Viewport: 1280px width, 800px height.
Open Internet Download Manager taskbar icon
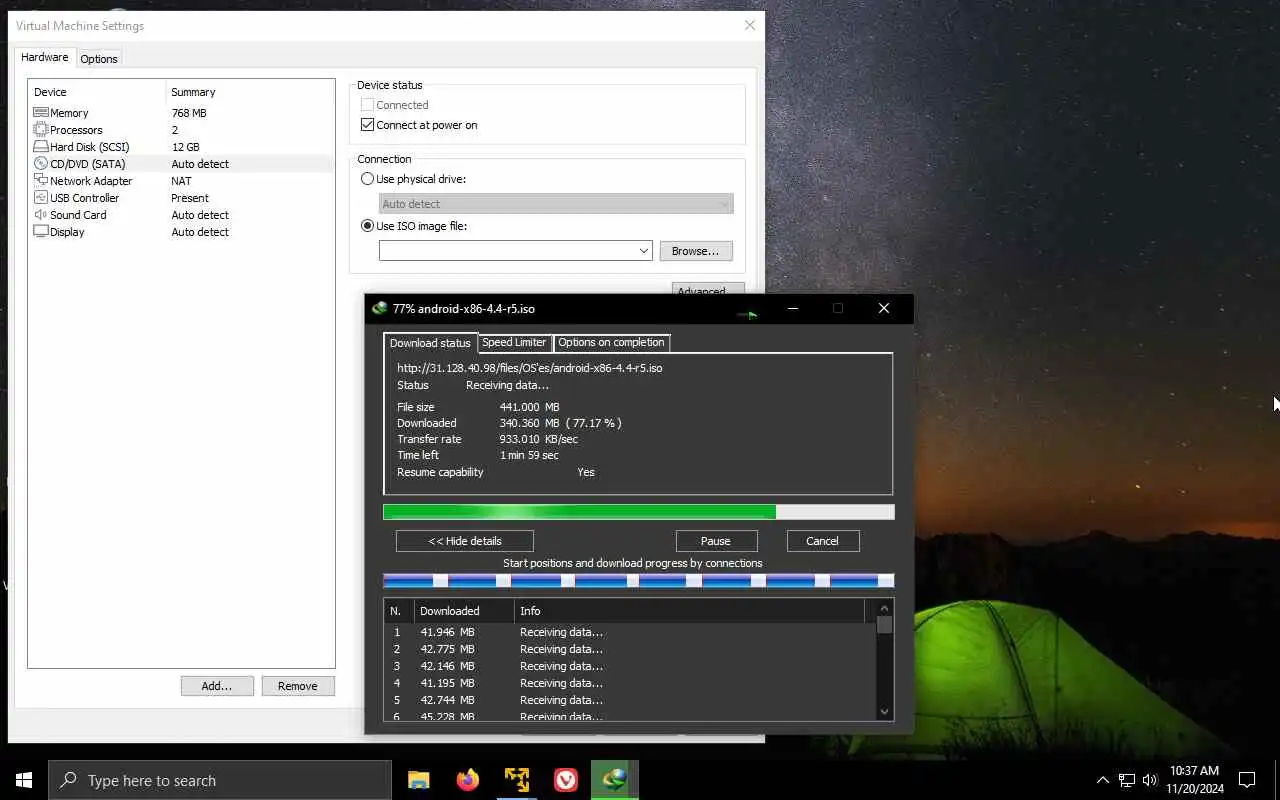pos(614,780)
